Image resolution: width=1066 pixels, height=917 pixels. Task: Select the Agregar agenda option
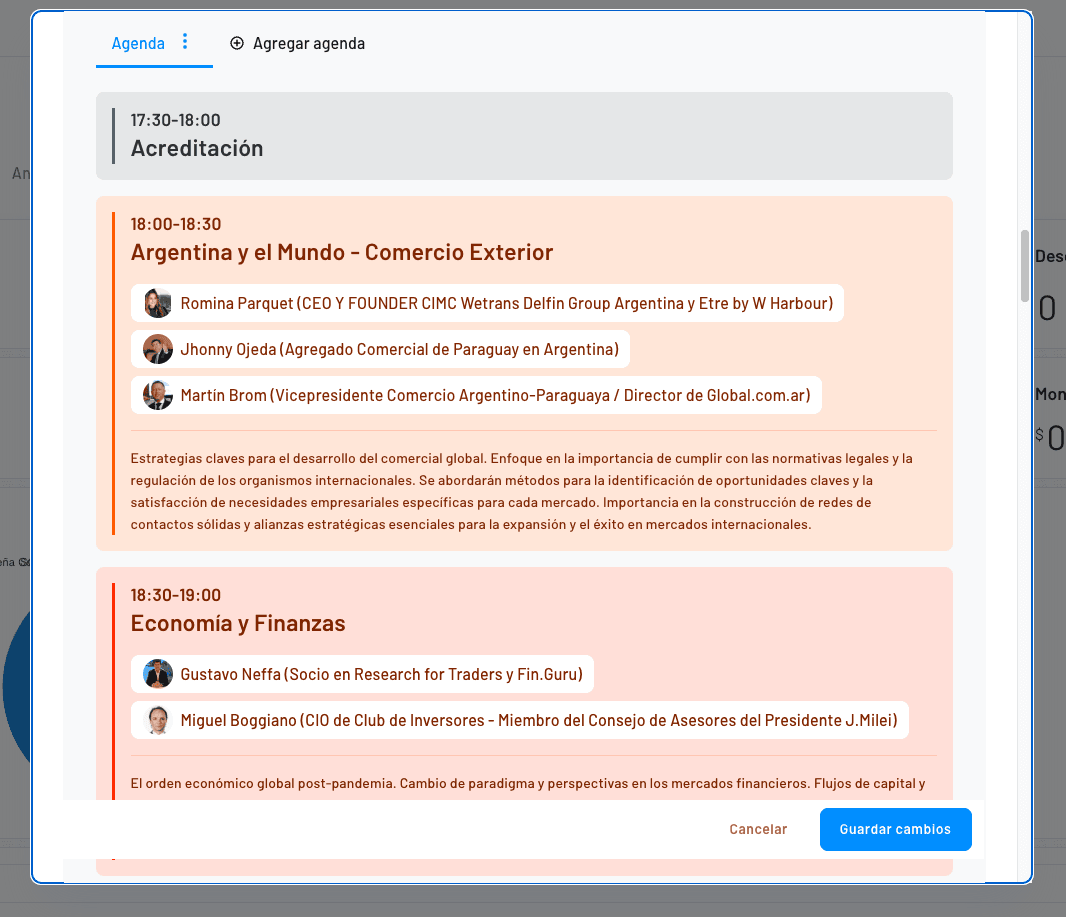tap(297, 43)
